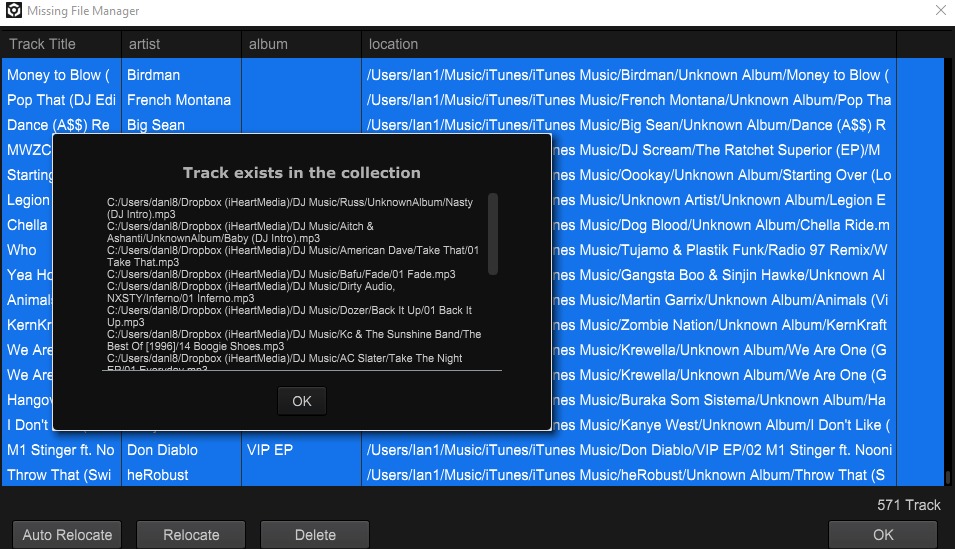Click the Bafu/Fade/01 Fade.mp3 path
The width and height of the screenshot is (955, 549).
[x=281, y=274]
